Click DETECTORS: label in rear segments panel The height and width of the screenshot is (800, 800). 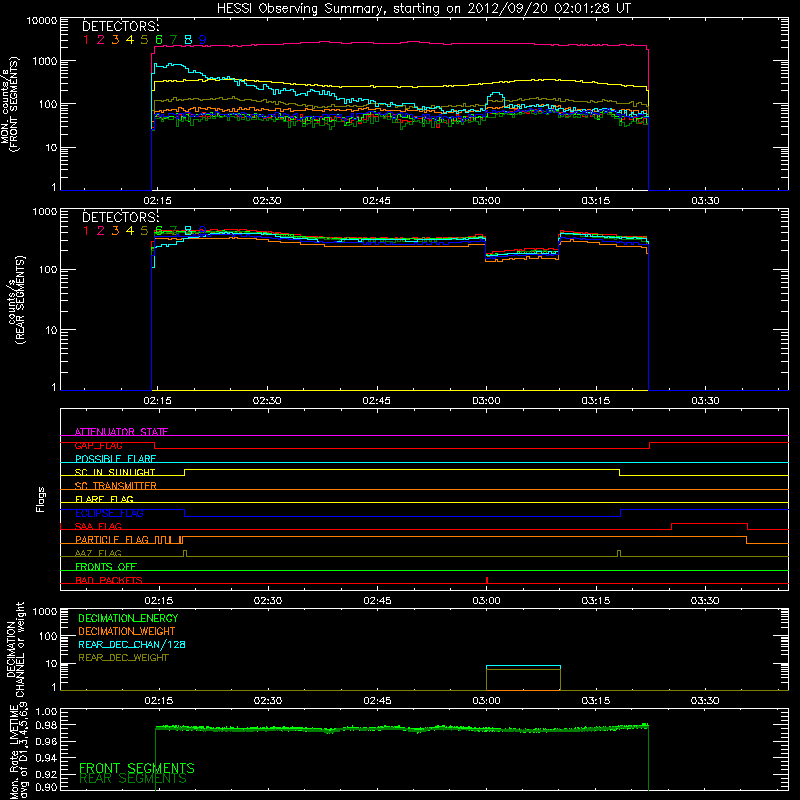[x=121, y=218]
